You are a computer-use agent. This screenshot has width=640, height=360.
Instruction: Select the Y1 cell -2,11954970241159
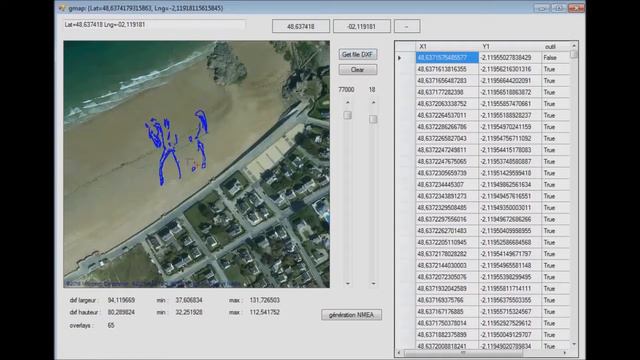point(510,127)
